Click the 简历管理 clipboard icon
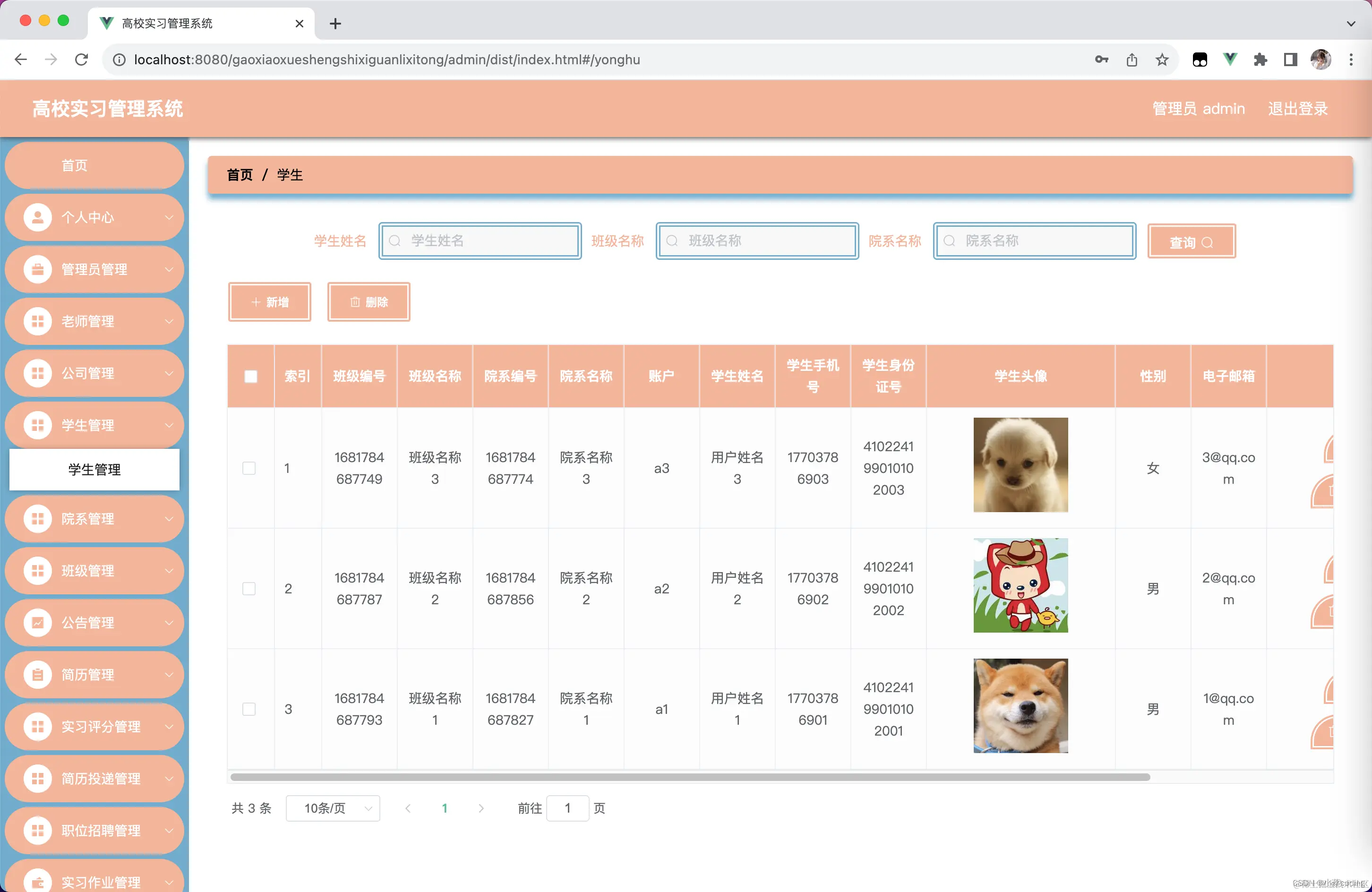This screenshot has width=1372, height=892. click(x=37, y=675)
